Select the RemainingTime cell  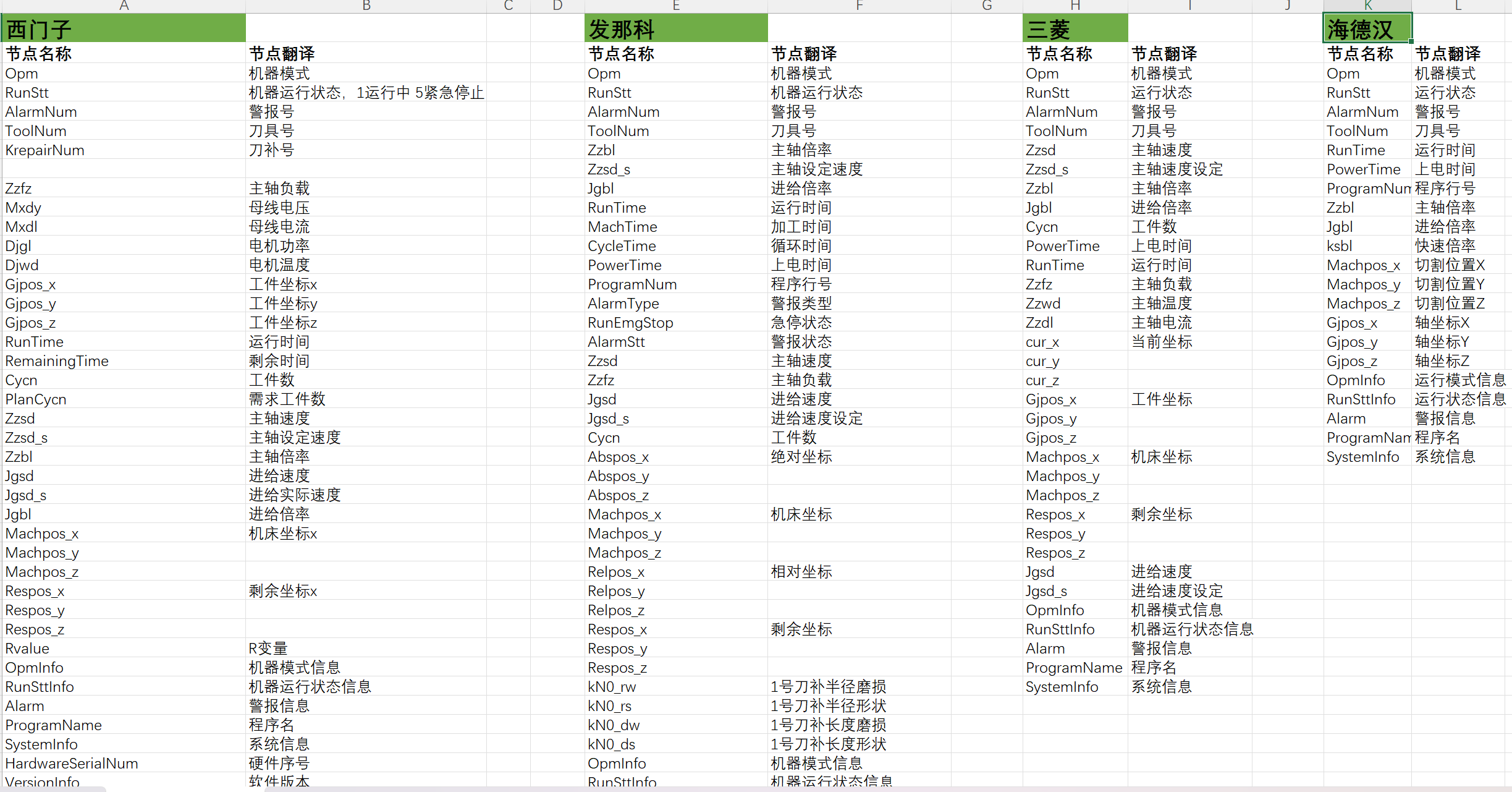[x=57, y=361]
